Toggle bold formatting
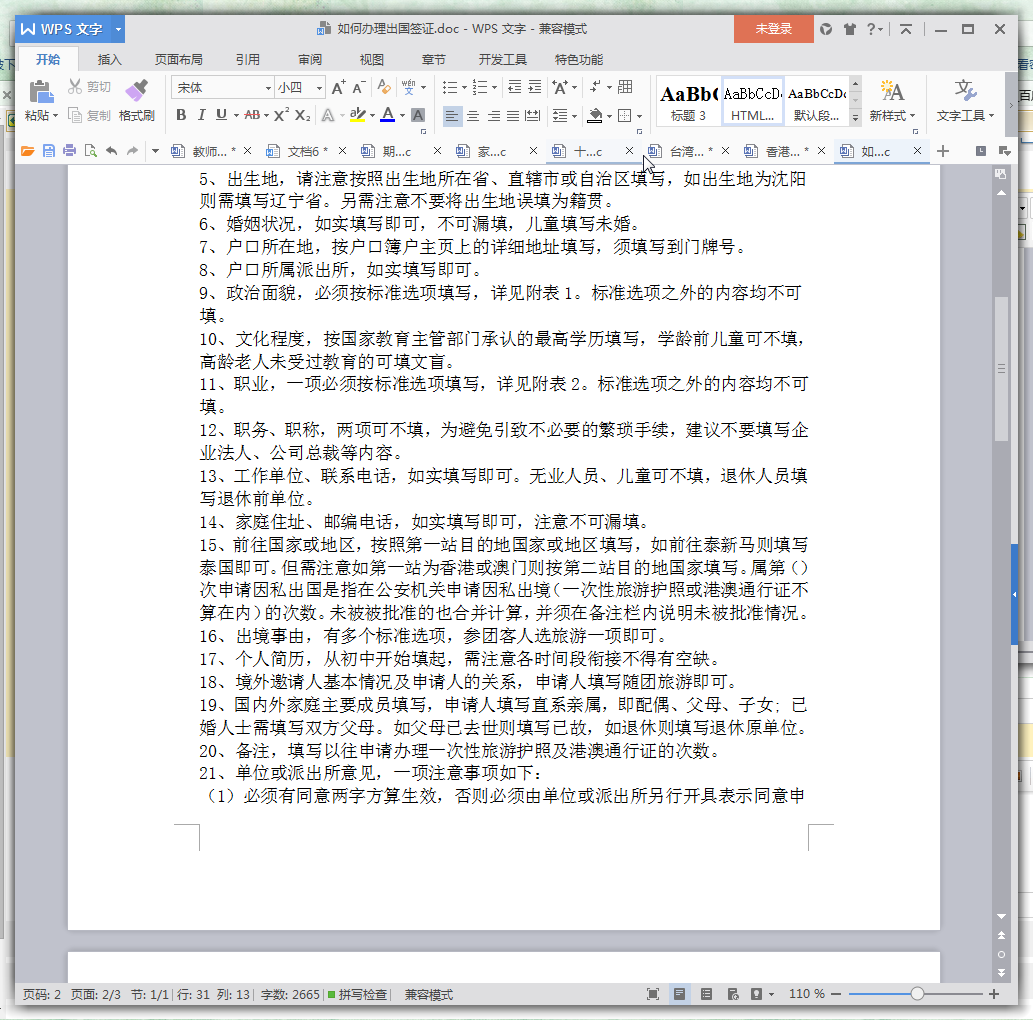1033x1020 pixels. pyautogui.click(x=181, y=115)
